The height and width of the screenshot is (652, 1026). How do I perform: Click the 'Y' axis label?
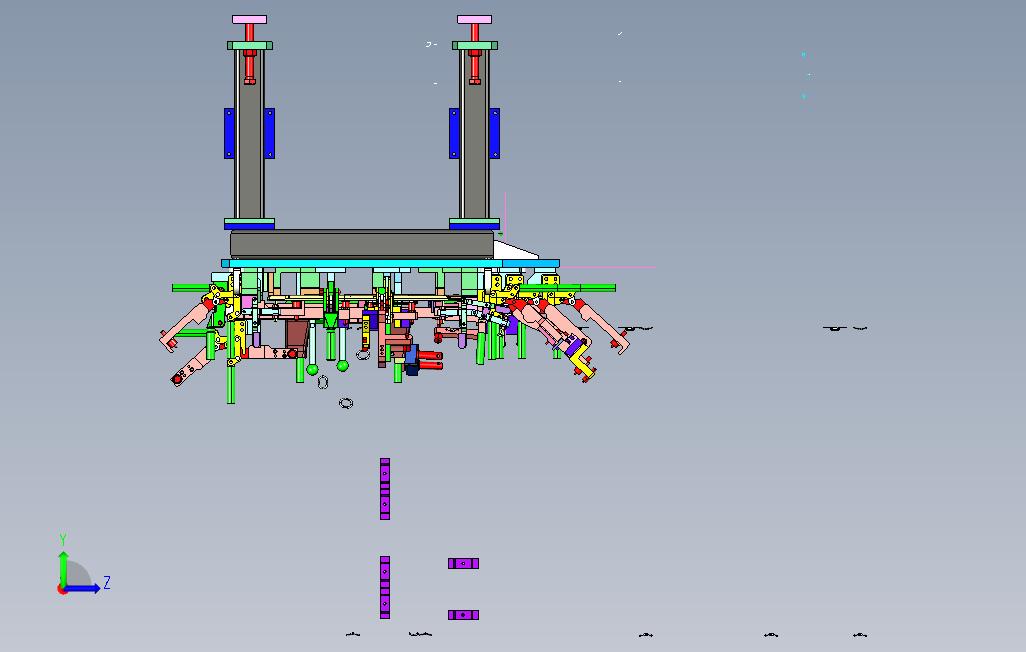pyautogui.click(x=63, y=539)
